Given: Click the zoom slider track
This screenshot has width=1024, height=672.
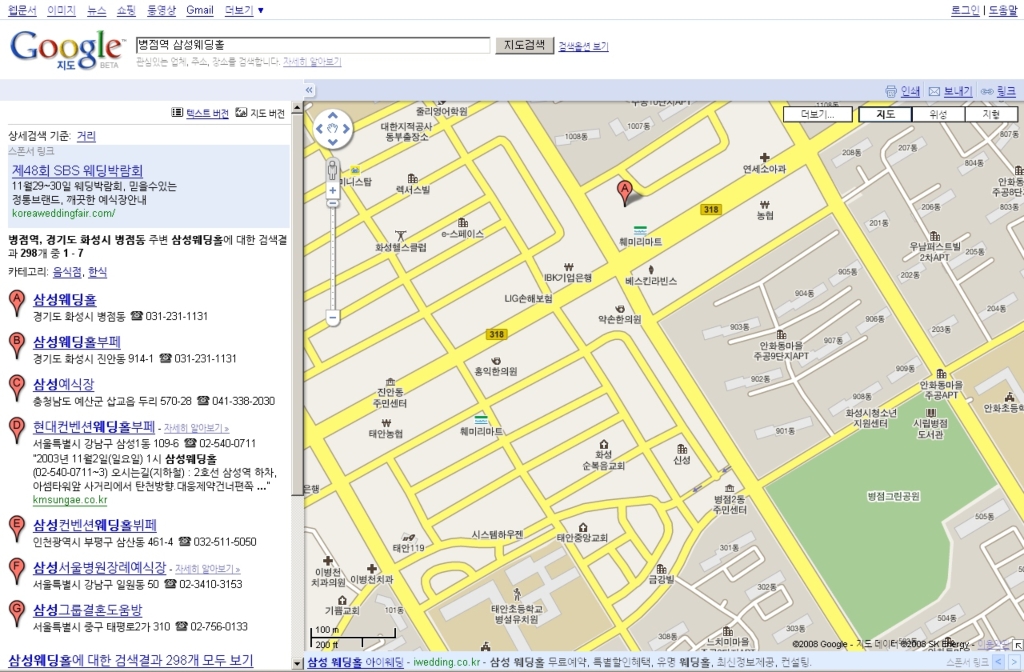Looking at the screenshot, I should [x=332, y=261].
